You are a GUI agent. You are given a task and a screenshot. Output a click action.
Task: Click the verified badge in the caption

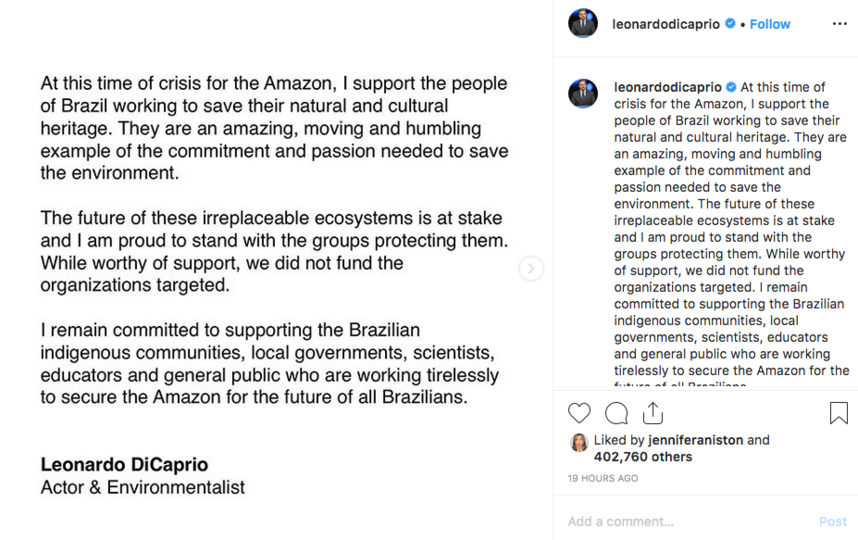point(731,86)
